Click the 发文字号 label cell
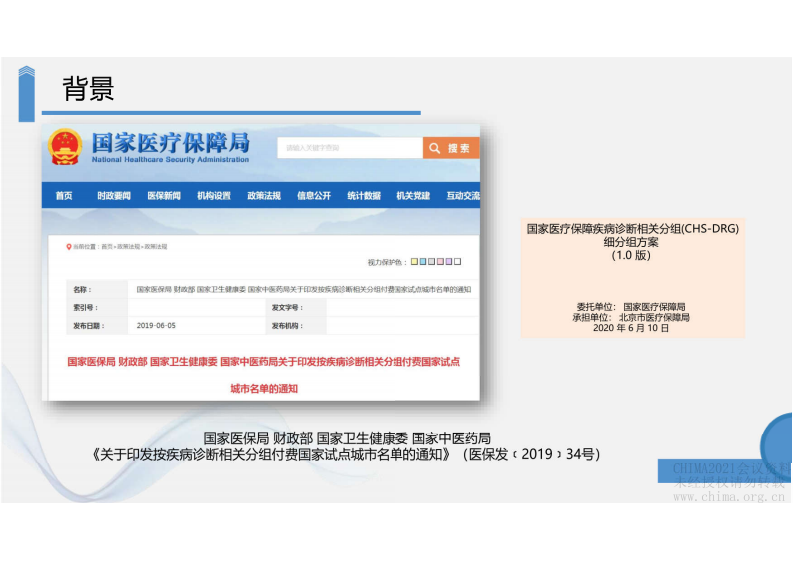 (x=296, y=308)
